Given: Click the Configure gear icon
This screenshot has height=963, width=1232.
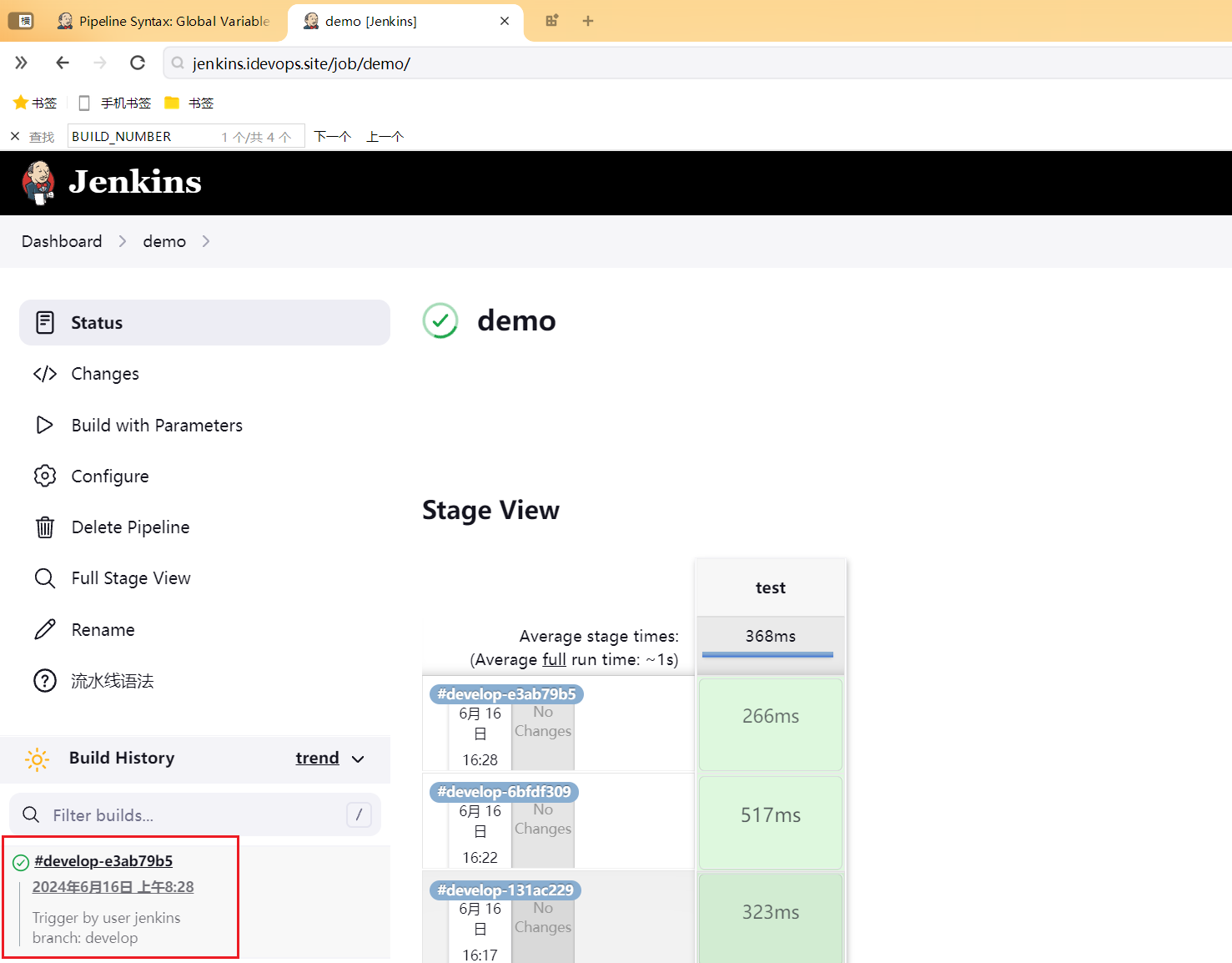Looking at the screenshot, I should coord(45,476).
